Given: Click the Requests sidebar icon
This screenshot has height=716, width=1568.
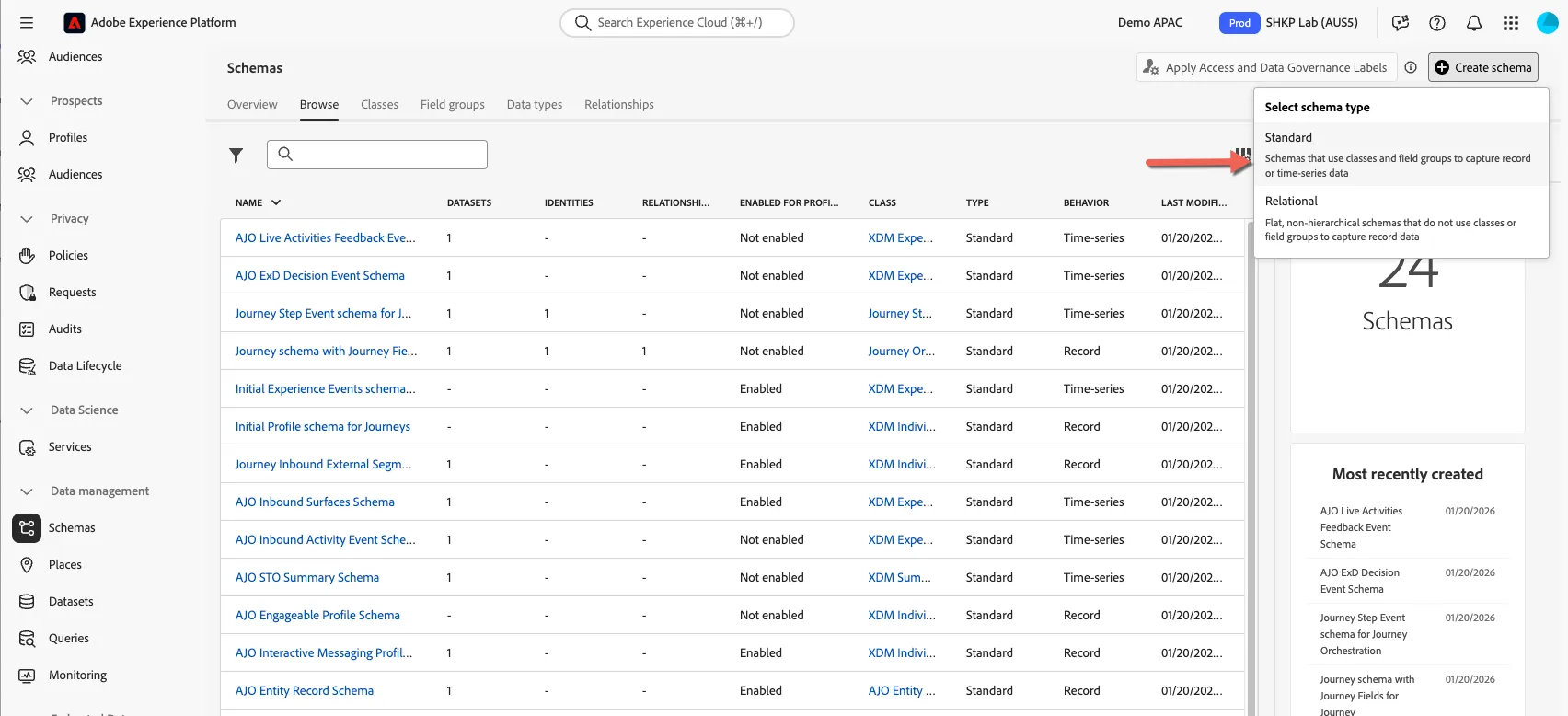Looking at the screenshot, I should (x=28, y=293).
